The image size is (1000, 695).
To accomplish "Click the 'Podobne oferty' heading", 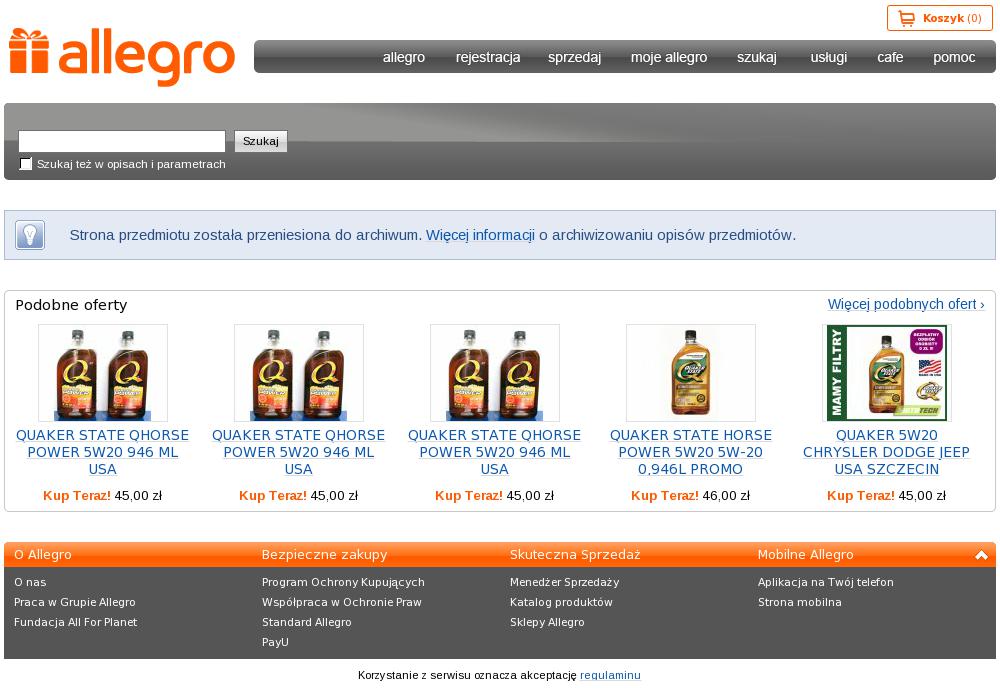I will (71, 305).
